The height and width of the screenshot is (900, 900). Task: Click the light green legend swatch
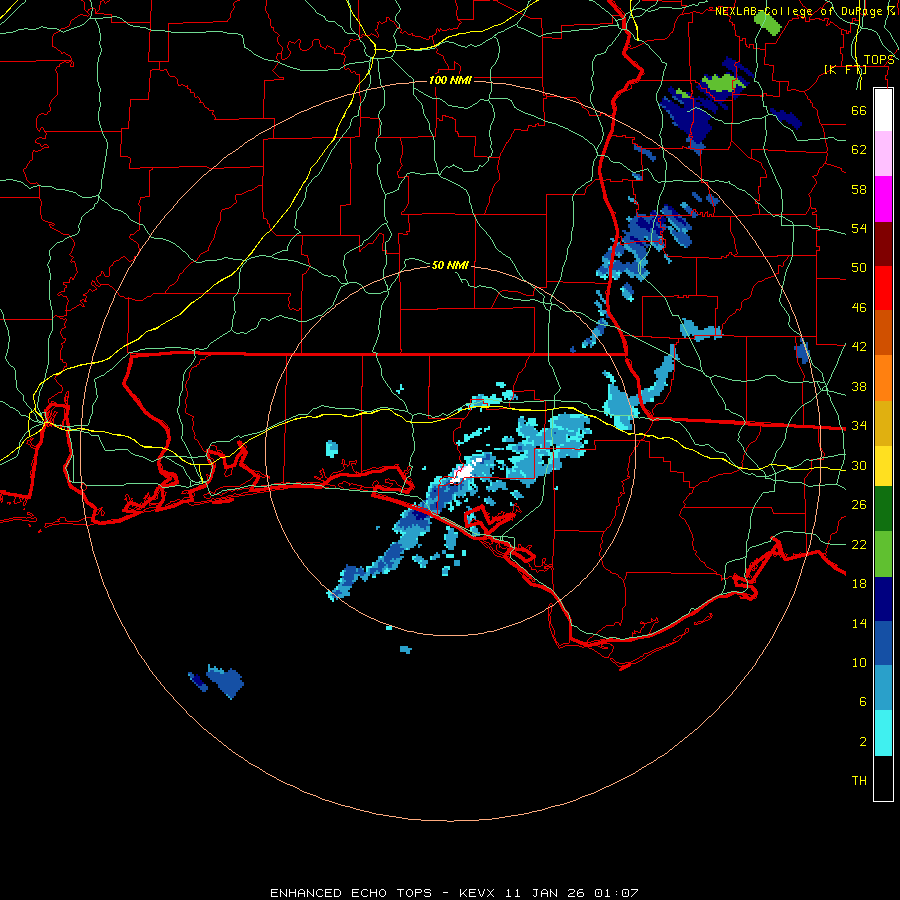tap(883, 554)
